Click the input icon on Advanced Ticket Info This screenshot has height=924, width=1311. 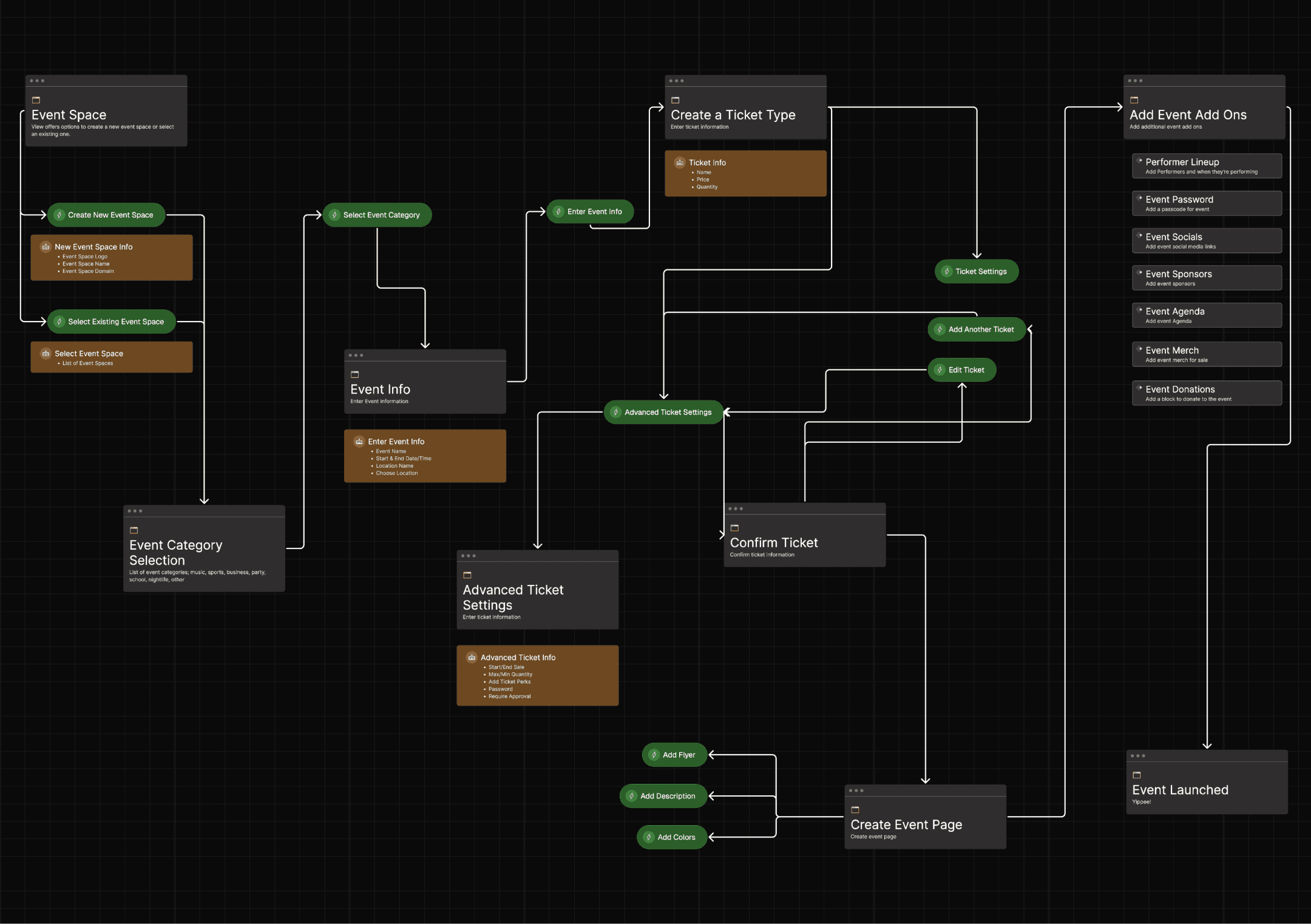point(472,657)
